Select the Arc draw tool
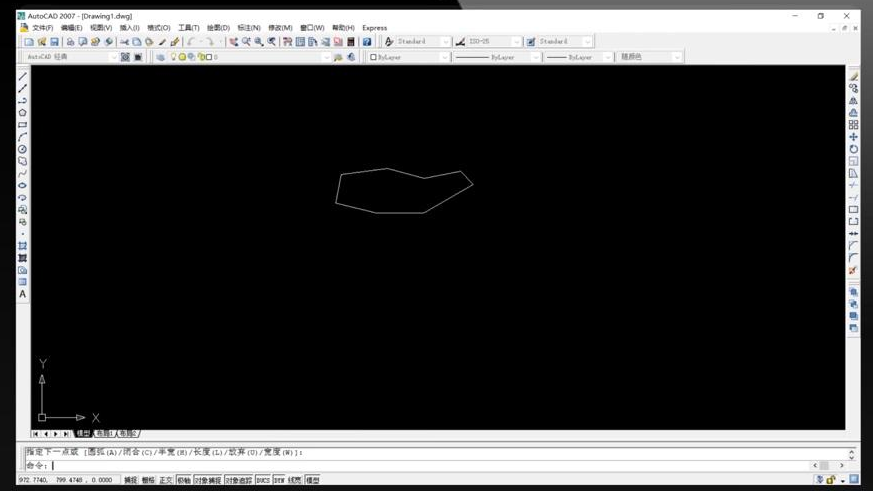This screenshot has height=491, width=873. pyautogui.click(x=22, y=137)
